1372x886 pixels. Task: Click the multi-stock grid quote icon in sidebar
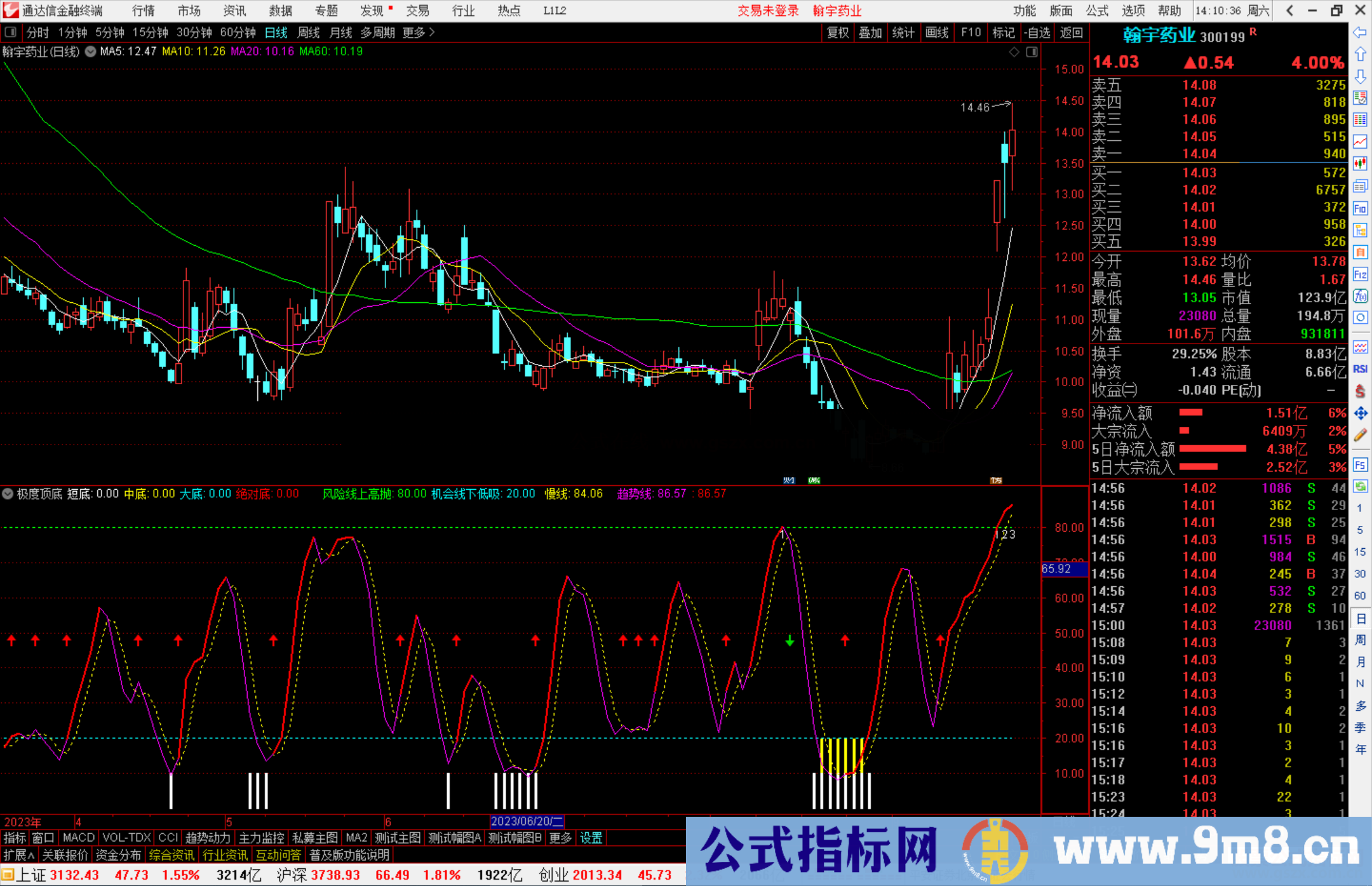[x=1361, y=119]
